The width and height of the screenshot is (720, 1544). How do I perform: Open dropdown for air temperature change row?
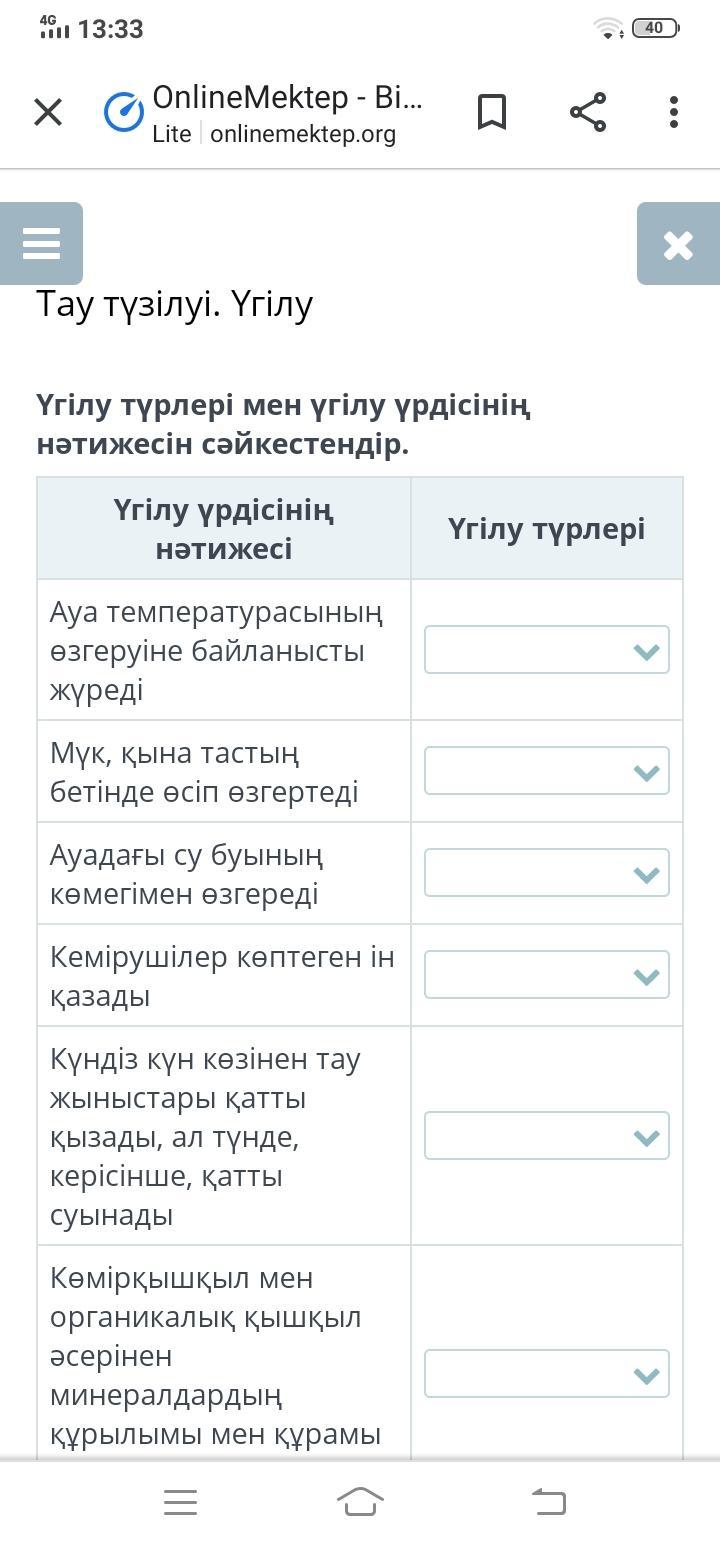click(x=546, y=650)
